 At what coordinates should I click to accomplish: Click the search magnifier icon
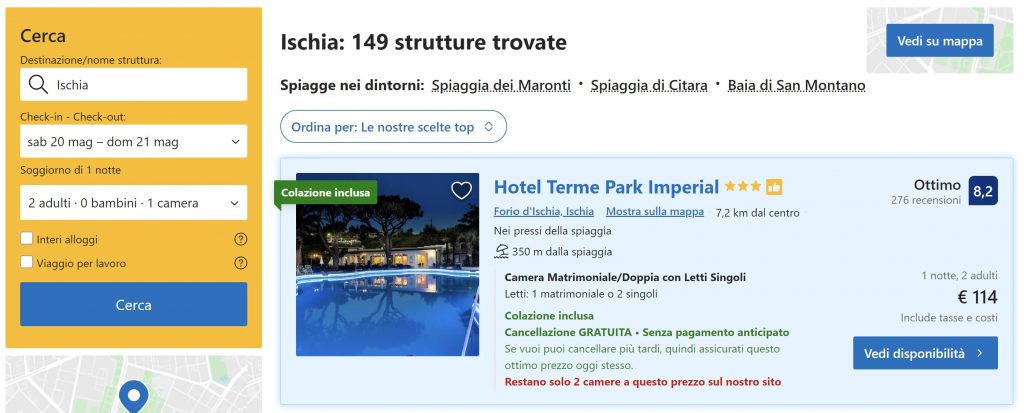39,85
